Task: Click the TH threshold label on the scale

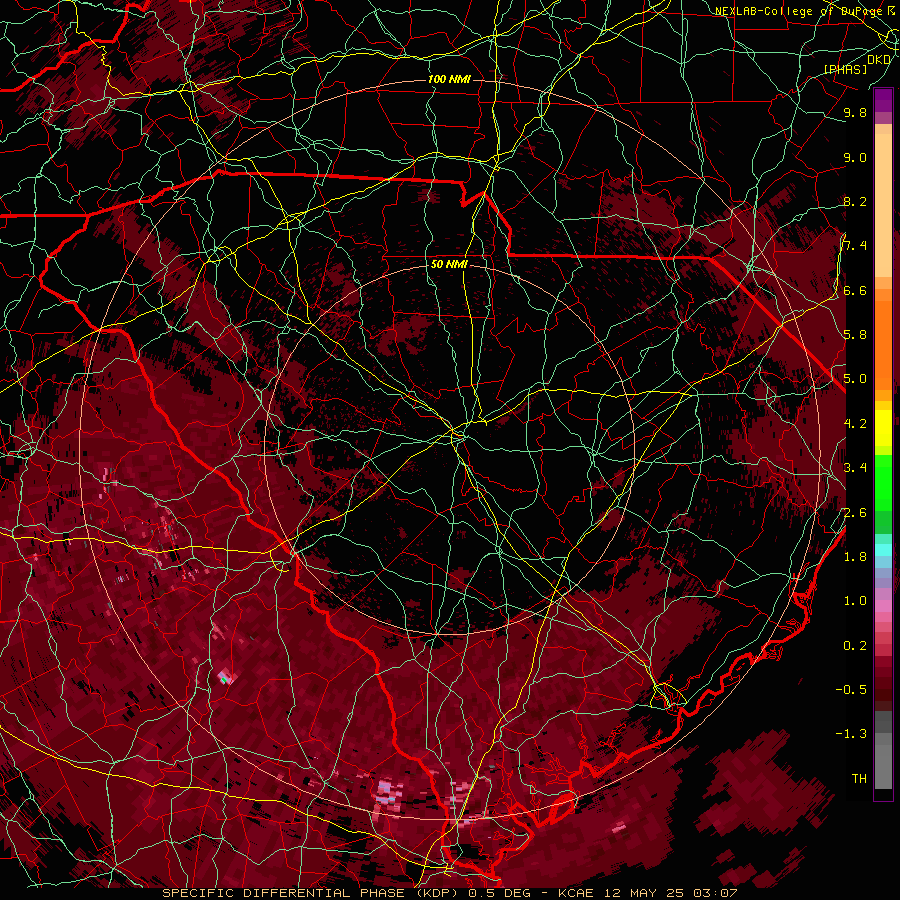Action: pos(859,778)
